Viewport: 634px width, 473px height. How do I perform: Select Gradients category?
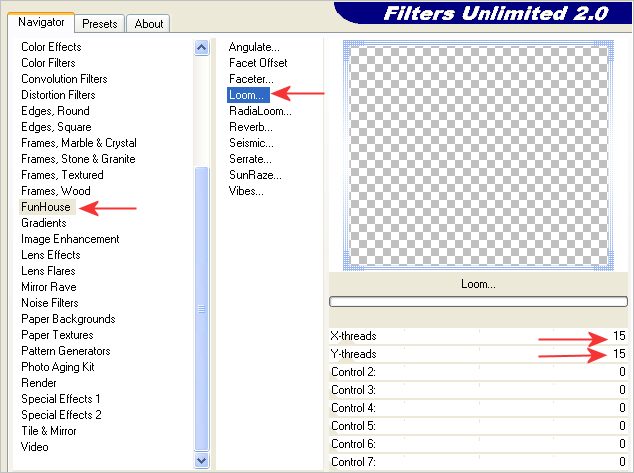point(44,223)
